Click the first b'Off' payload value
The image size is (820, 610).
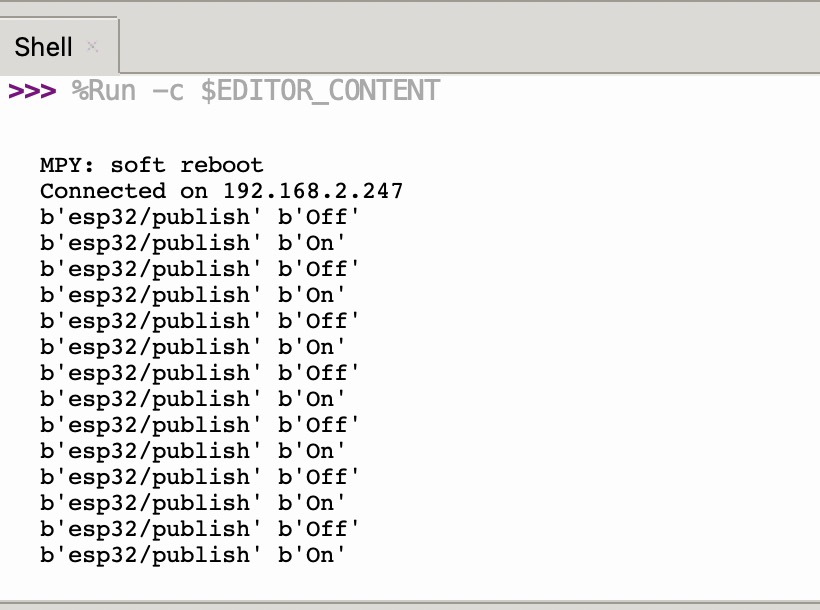tap(318, 217)
